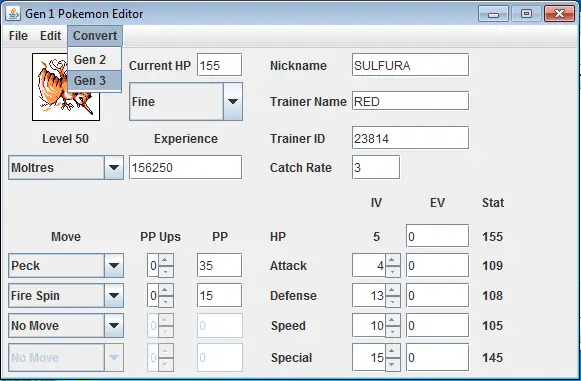Decrease the Special IV spinner

pyautogui.click(x=392, y=365)
